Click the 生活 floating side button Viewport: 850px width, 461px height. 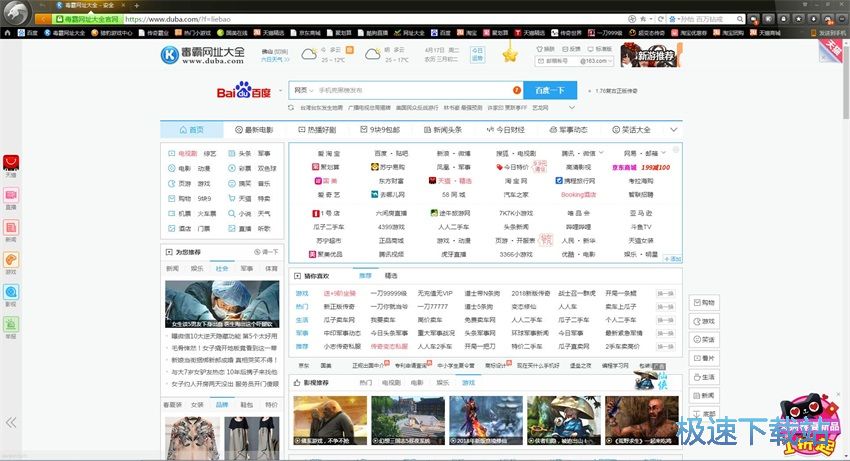tap(704, 377)
